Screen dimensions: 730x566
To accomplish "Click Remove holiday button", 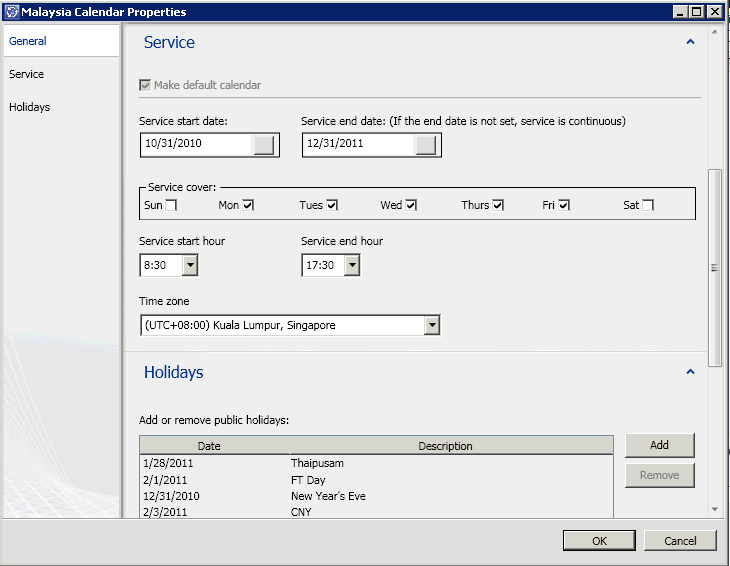I will (x=660, y=475).
